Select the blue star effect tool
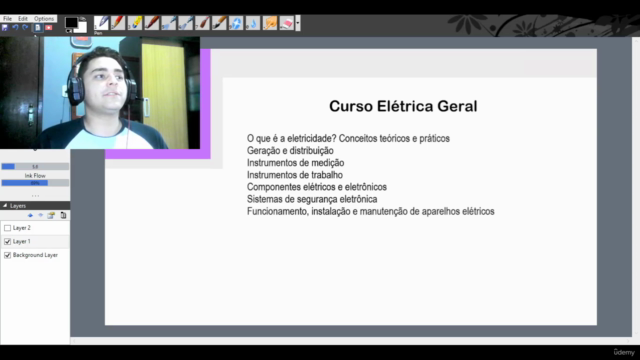The width and height of the screenshot is (640, 360). 236,23
